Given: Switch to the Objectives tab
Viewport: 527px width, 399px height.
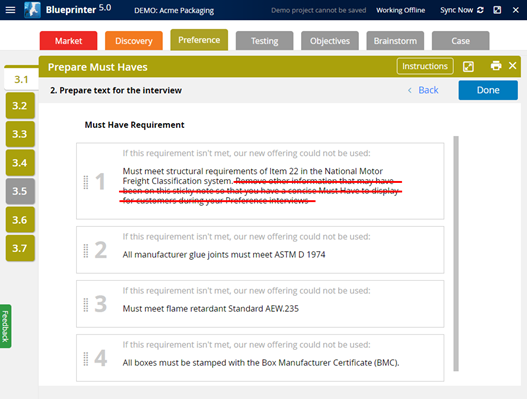Looking at the screenshot, I should [330, 41].
